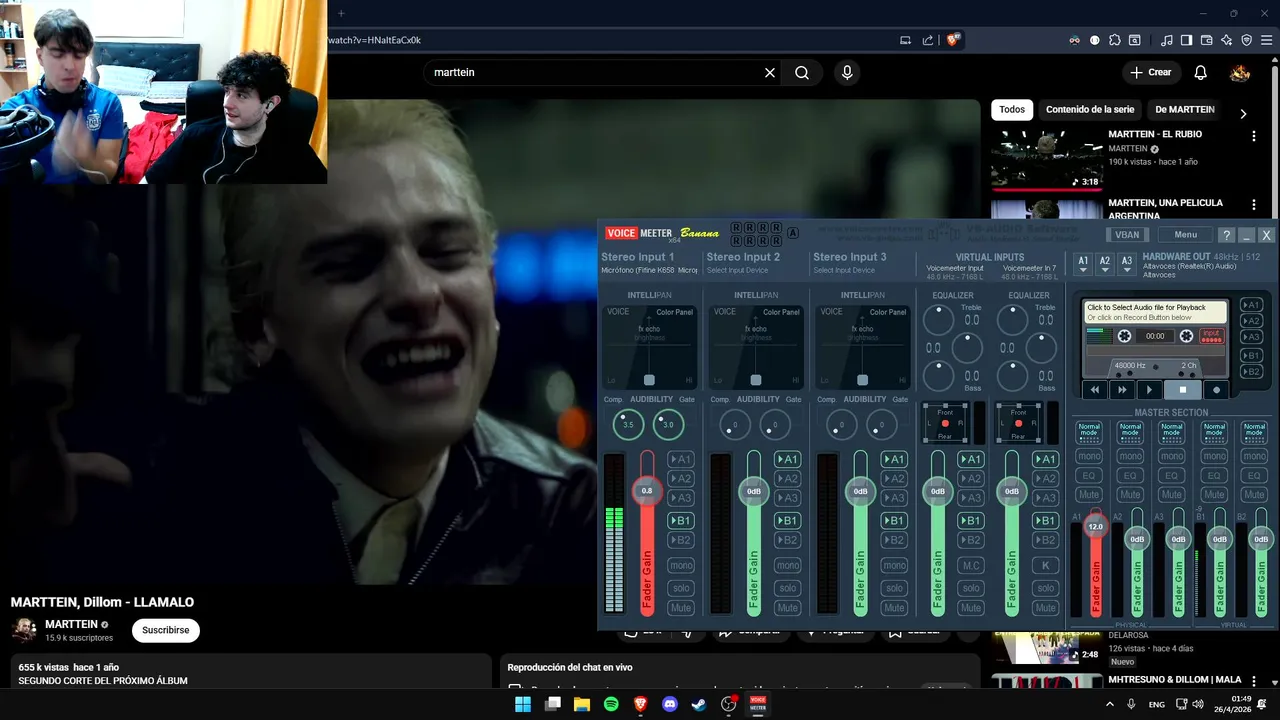Open A3 hardware out device dropdown
The height and width of the screenshot is (720, 1280).
[x=1126, y=263]
